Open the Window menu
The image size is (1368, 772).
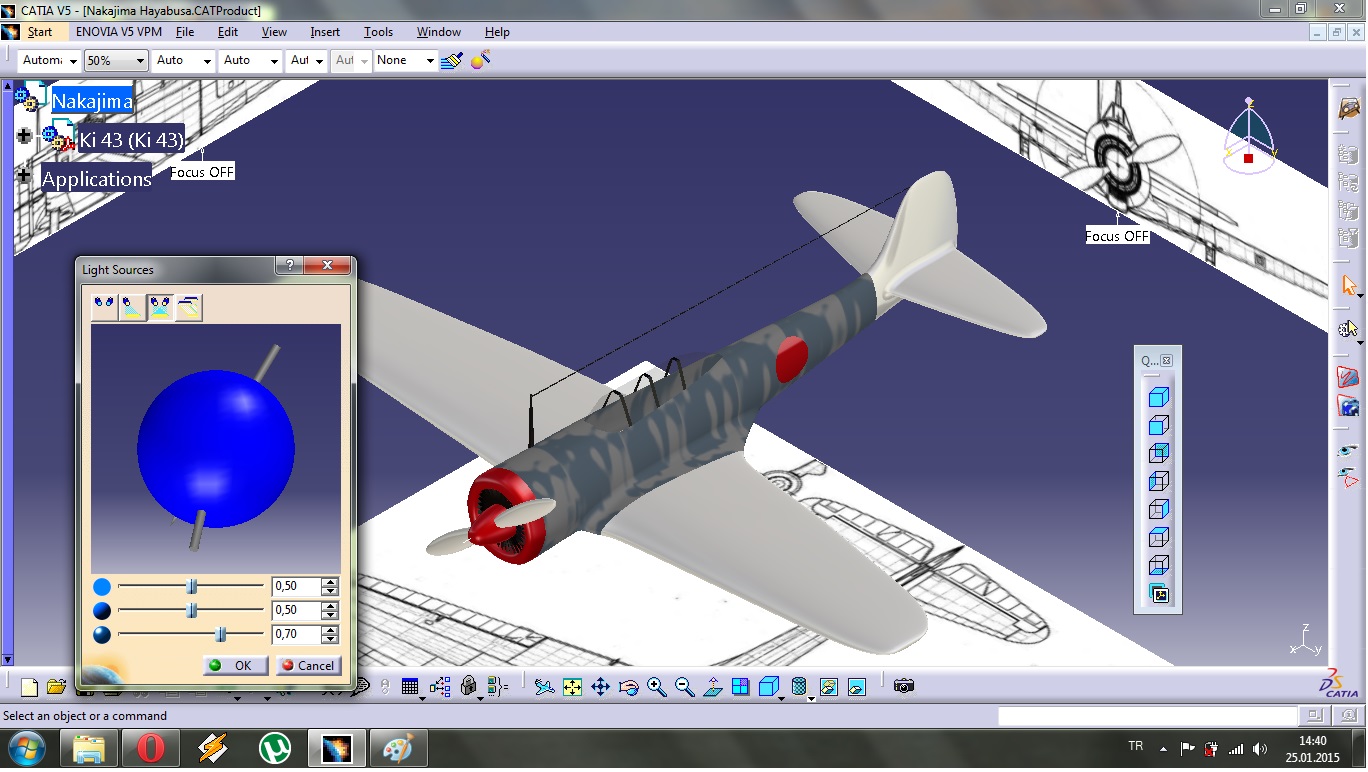point(439,32)
